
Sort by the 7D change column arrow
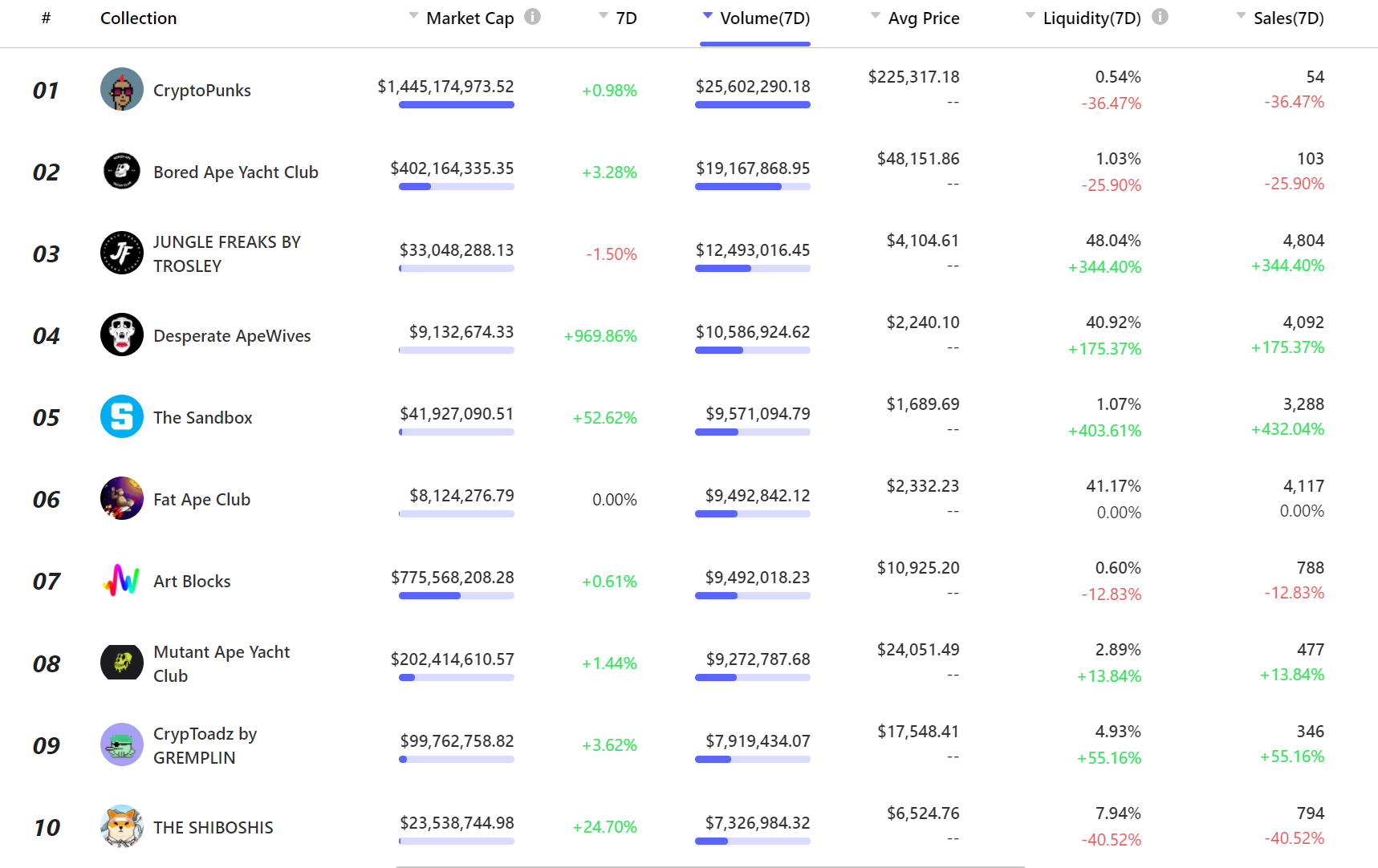pyautogui.click(x=604, y=15)
